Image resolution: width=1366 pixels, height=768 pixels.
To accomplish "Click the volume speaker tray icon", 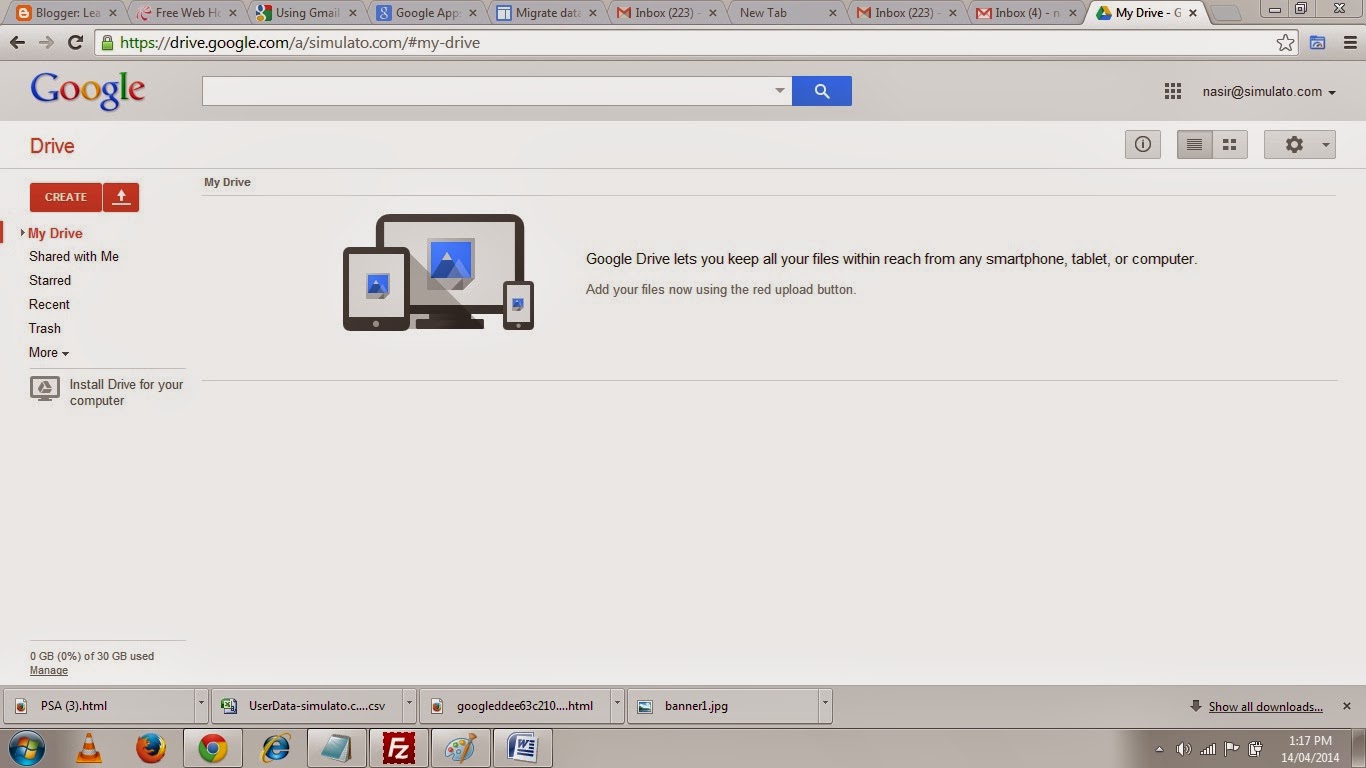I will (x=1184, y=749).
